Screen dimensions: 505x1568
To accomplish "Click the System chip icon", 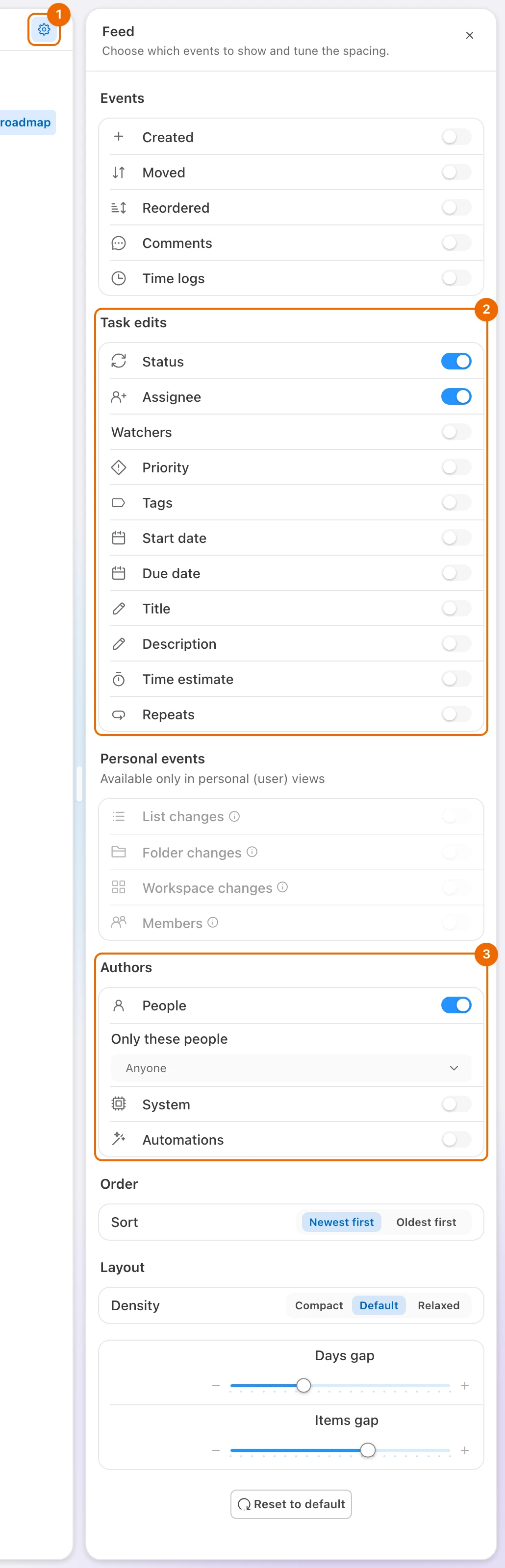I will point(119,1103).
